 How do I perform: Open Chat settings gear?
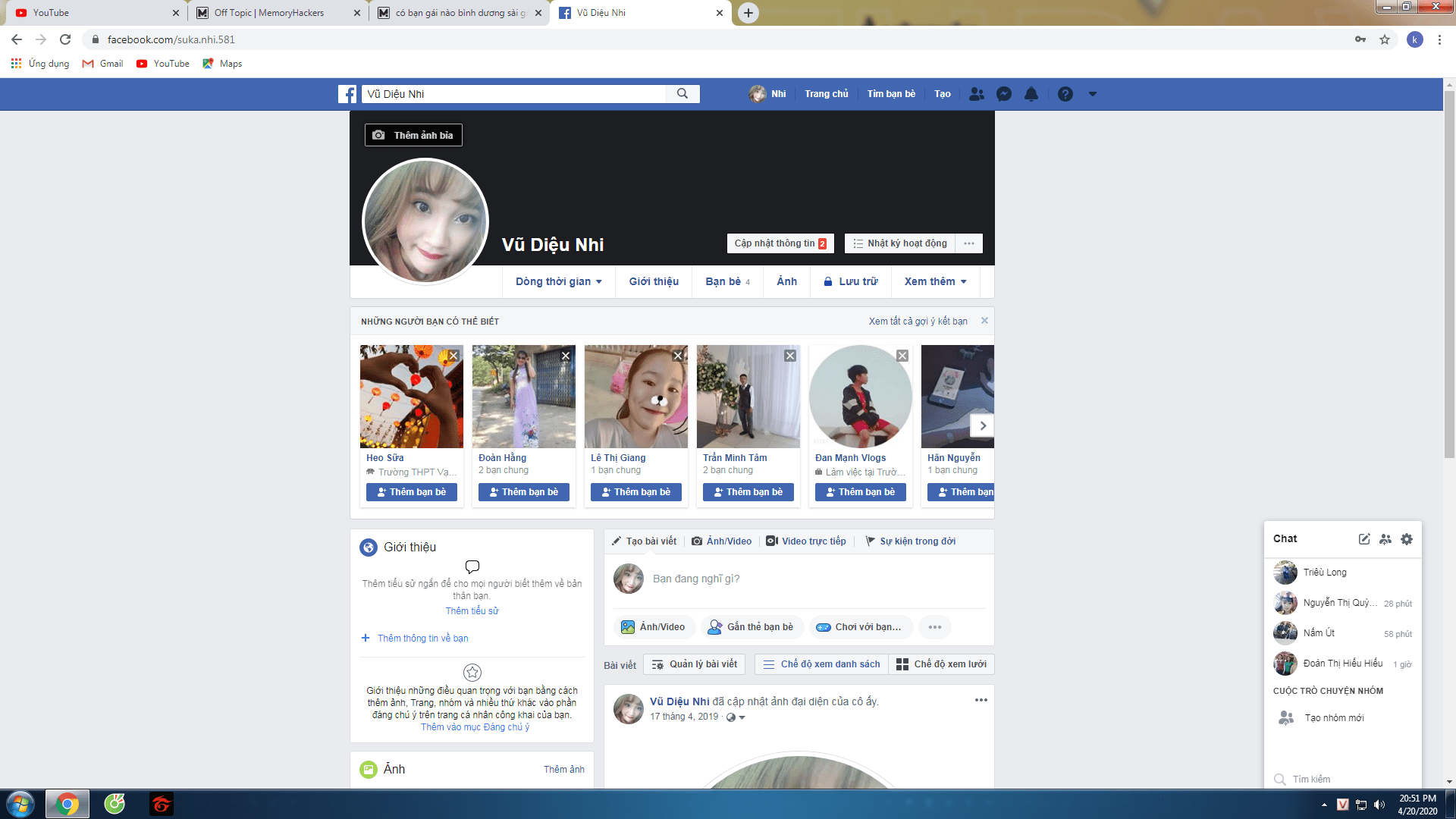pos(1407,539)
